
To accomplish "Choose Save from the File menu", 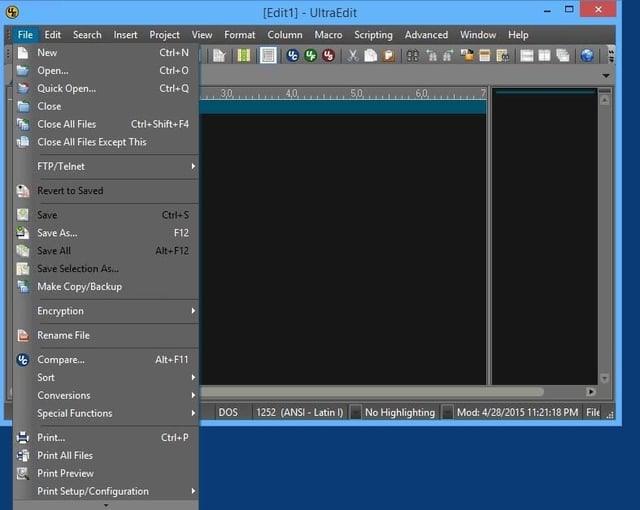I will 106,215.
